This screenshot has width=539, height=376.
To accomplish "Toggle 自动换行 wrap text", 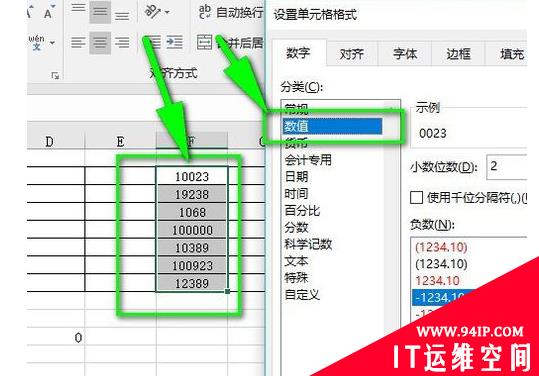I will tap(231, 12).
